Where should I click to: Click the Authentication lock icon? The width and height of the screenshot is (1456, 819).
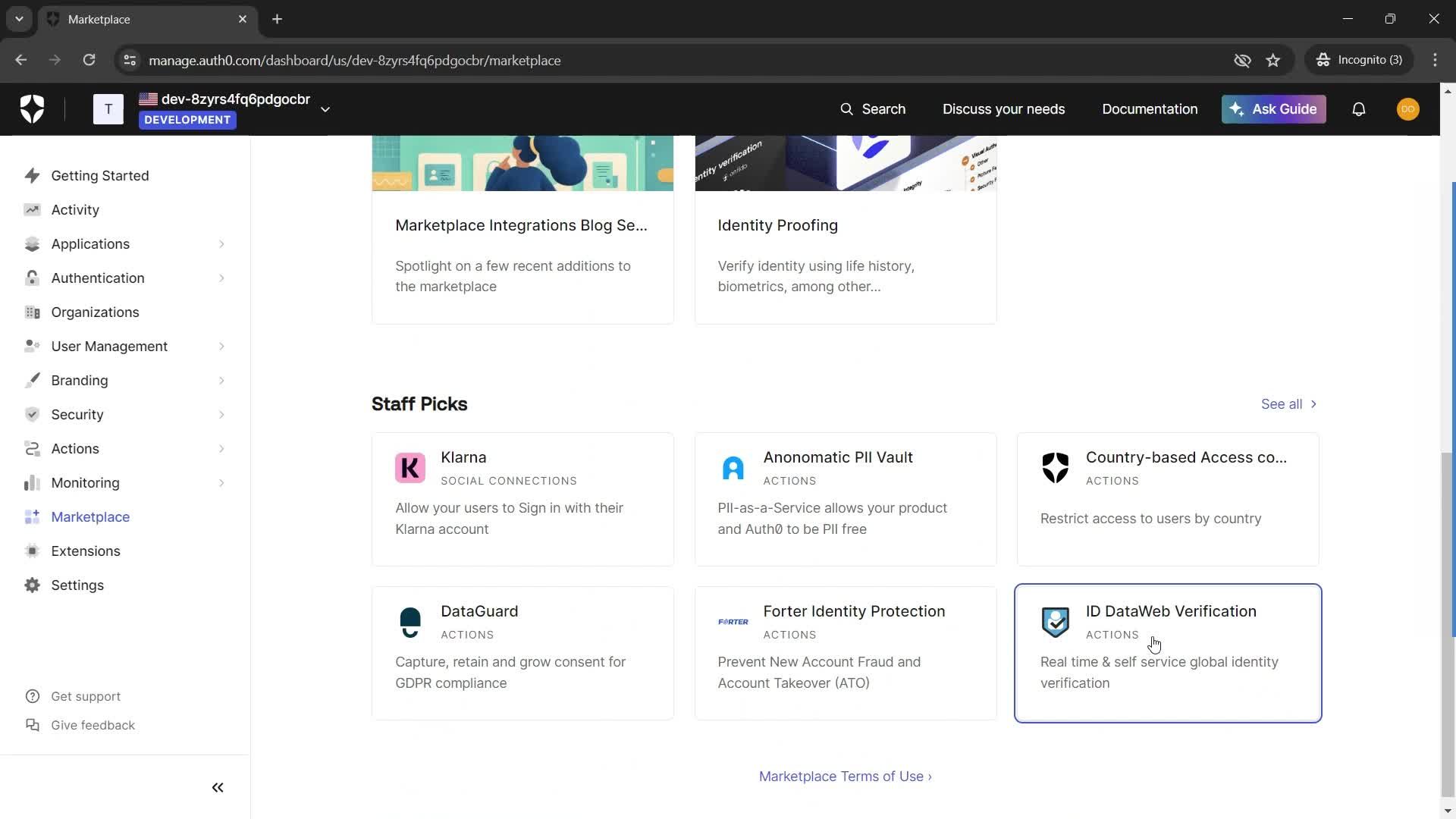click(32, 278)
